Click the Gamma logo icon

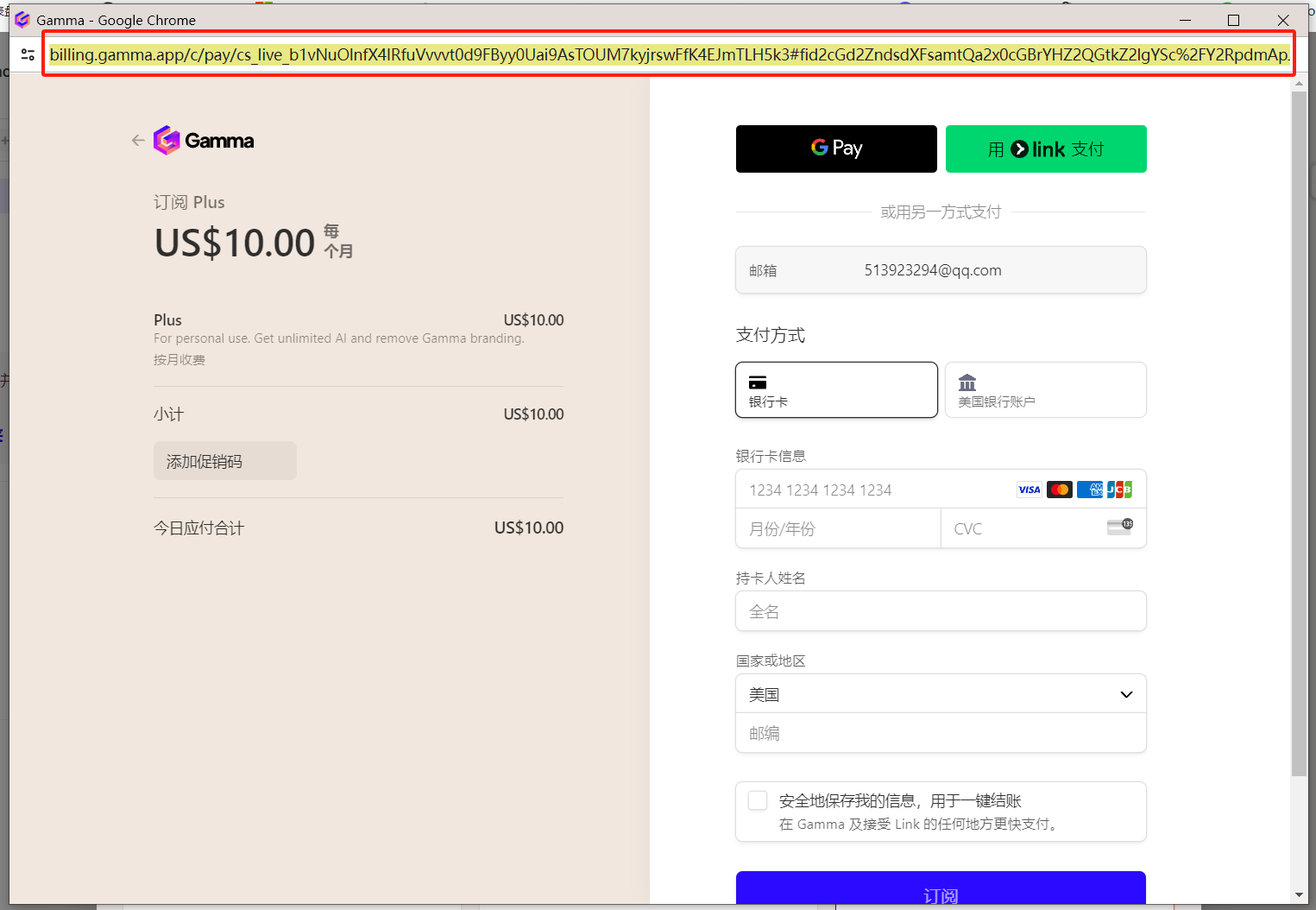(x=167, y=140)
